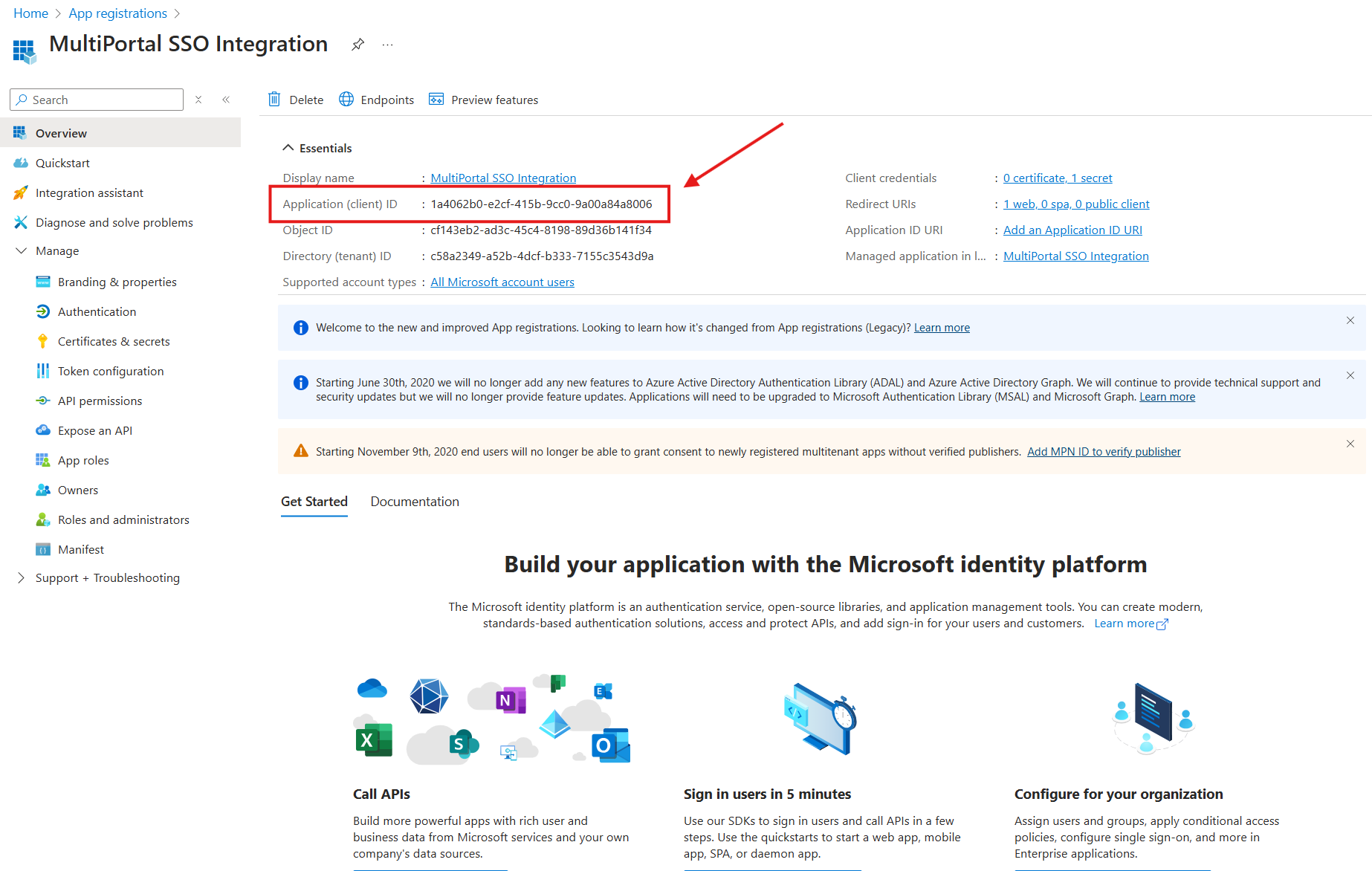Viewport: 1372px width, 871px height.
Task: Open Endpoints globe icon
Action: [346, 100]
